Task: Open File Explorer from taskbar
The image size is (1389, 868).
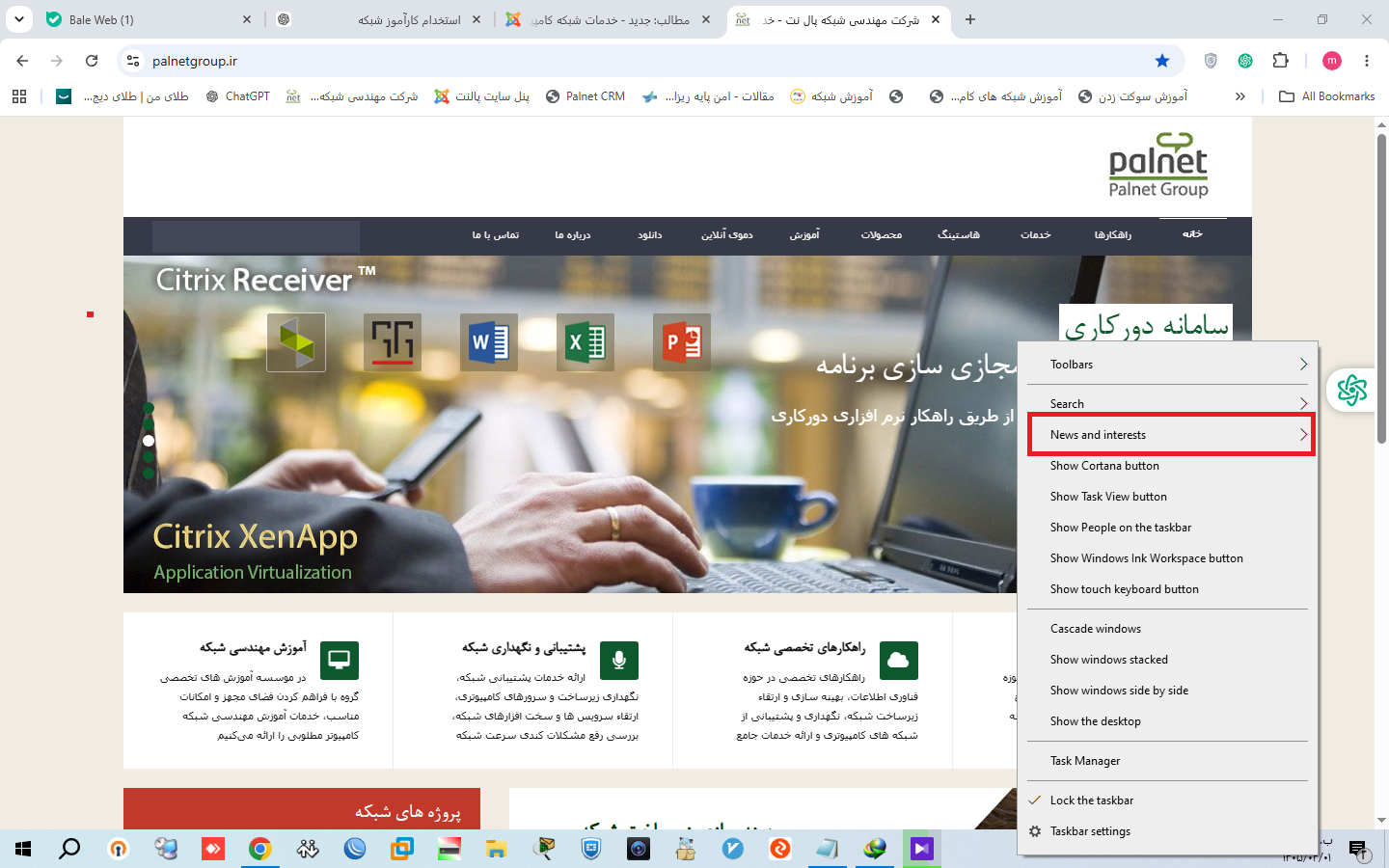Action: (x=496, y=849)
